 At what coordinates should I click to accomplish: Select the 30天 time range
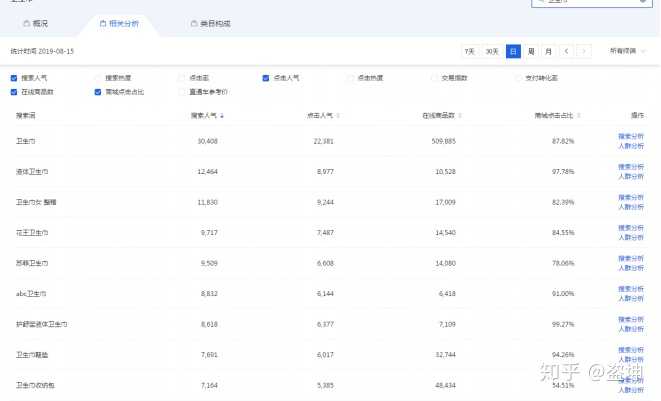(x=491, y=51)
